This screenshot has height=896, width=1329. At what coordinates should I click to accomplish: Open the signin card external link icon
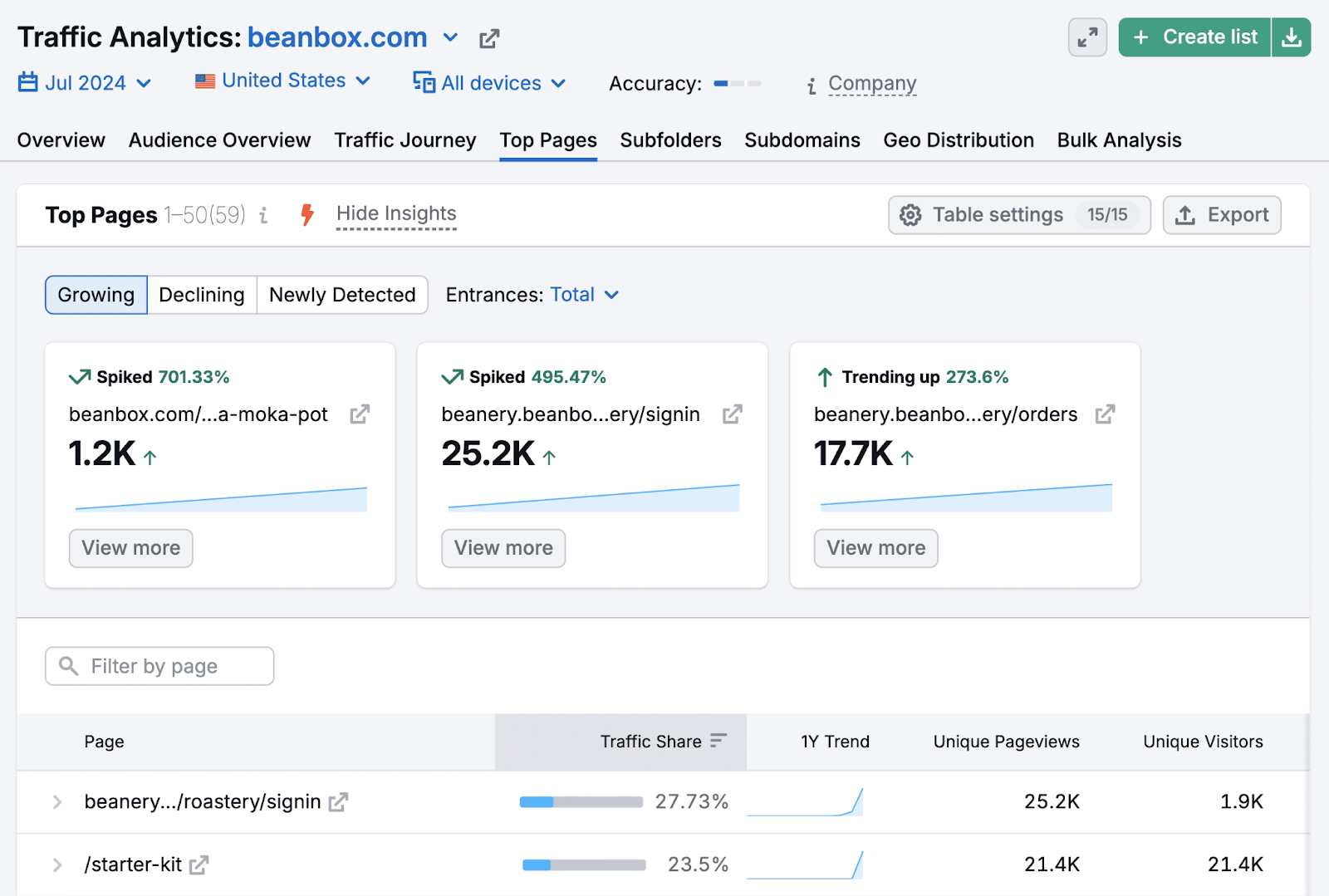point(732,414)
